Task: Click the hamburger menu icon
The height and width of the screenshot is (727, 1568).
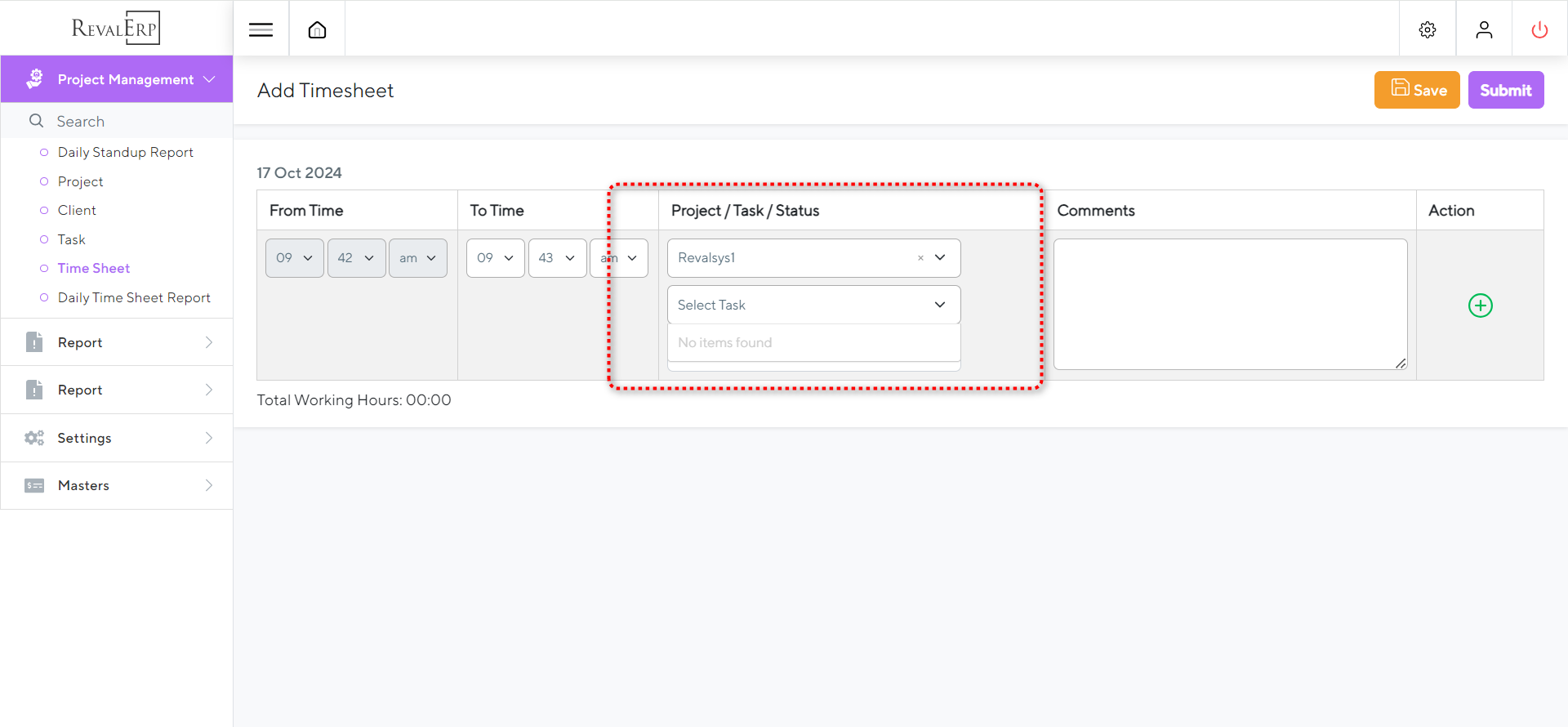Action: pos(261,30)
